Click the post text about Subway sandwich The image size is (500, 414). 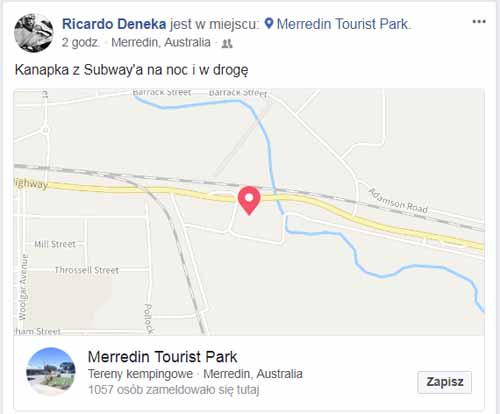tap(132, 70)
